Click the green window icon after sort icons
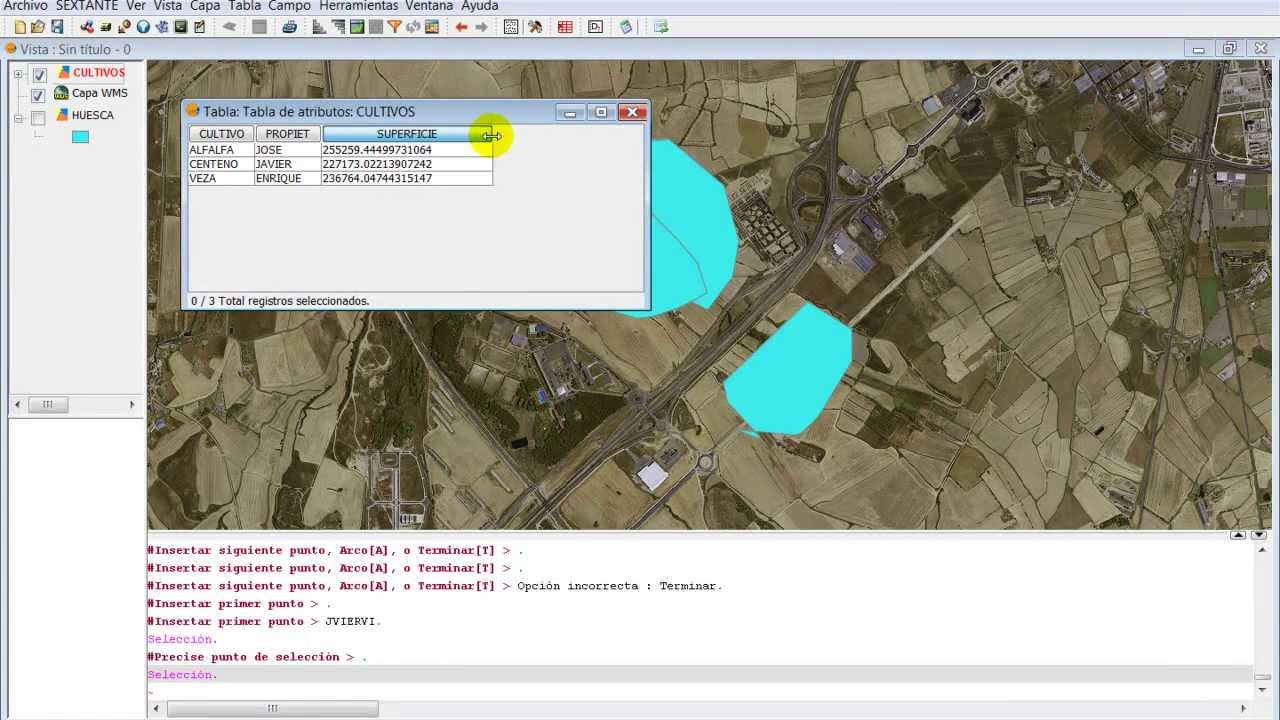 (x=357, y=27)
